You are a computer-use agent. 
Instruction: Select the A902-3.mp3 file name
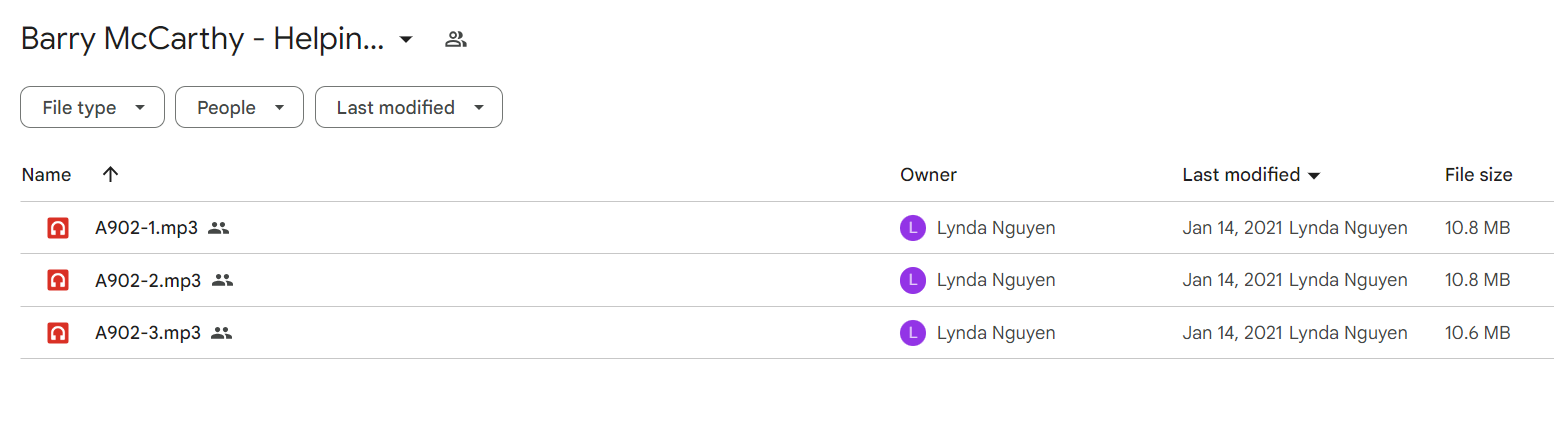pos(148,333)
